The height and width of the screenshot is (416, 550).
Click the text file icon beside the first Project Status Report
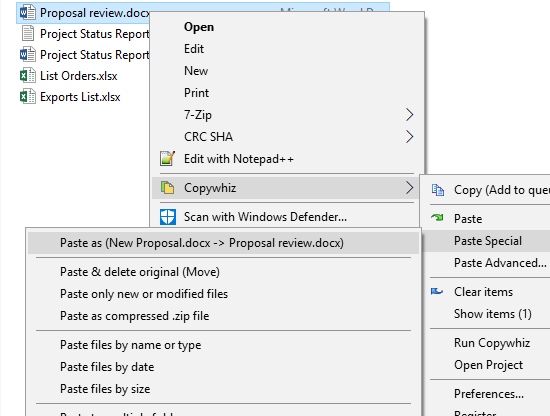28,34
